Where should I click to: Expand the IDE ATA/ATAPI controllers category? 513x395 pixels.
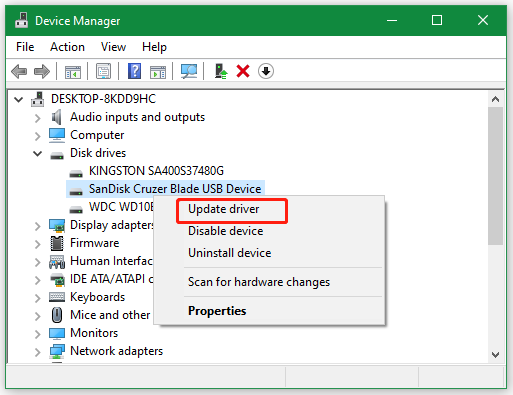(x=38, y=280)
